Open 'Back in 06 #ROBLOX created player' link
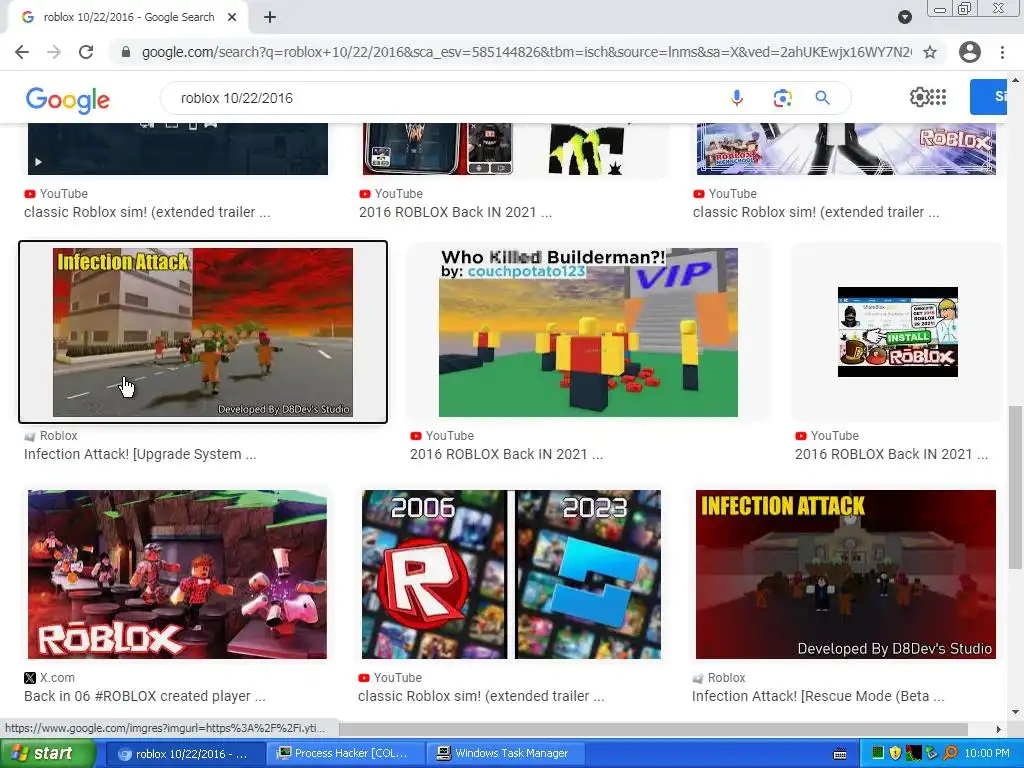The width and height of the screenshot is (1024, 768). pos(144,696)
